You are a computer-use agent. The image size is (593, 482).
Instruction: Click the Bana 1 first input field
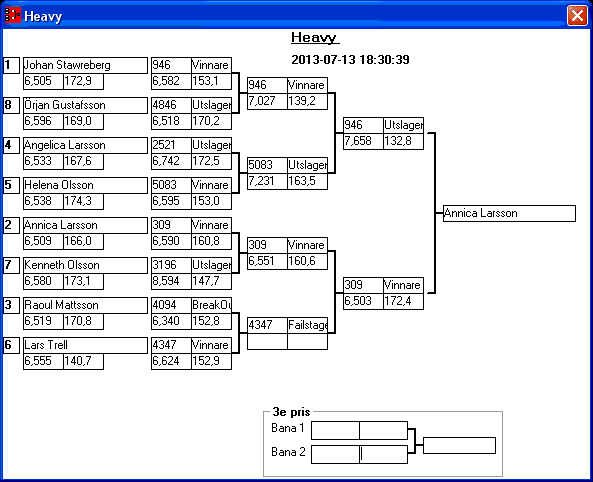tap(335, 431)
